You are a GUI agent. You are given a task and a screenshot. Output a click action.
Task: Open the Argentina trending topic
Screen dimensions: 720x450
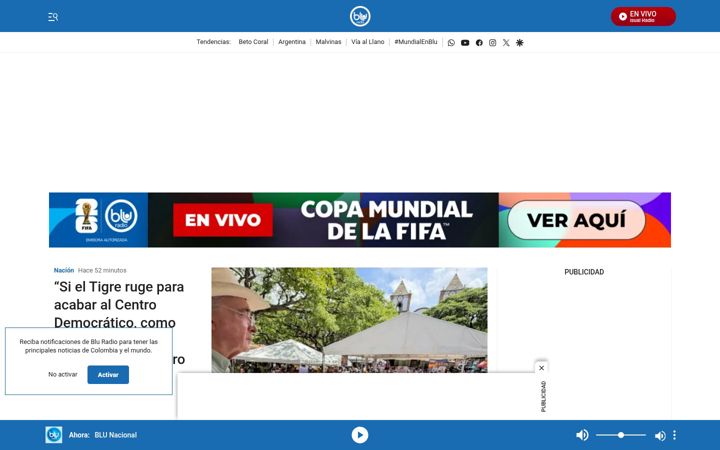[x=292, y=42]
